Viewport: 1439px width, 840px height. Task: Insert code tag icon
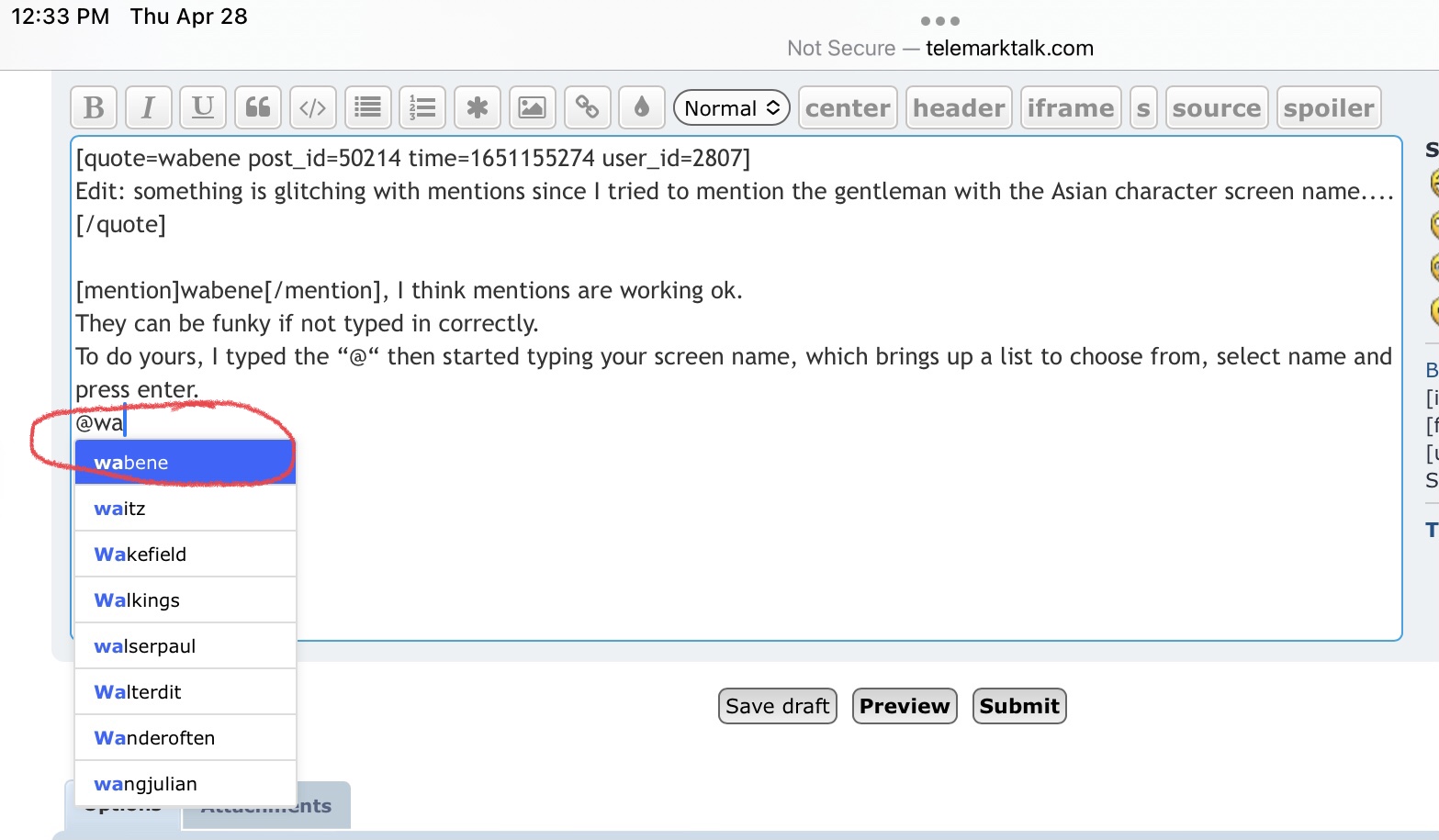tap(312, 108)
